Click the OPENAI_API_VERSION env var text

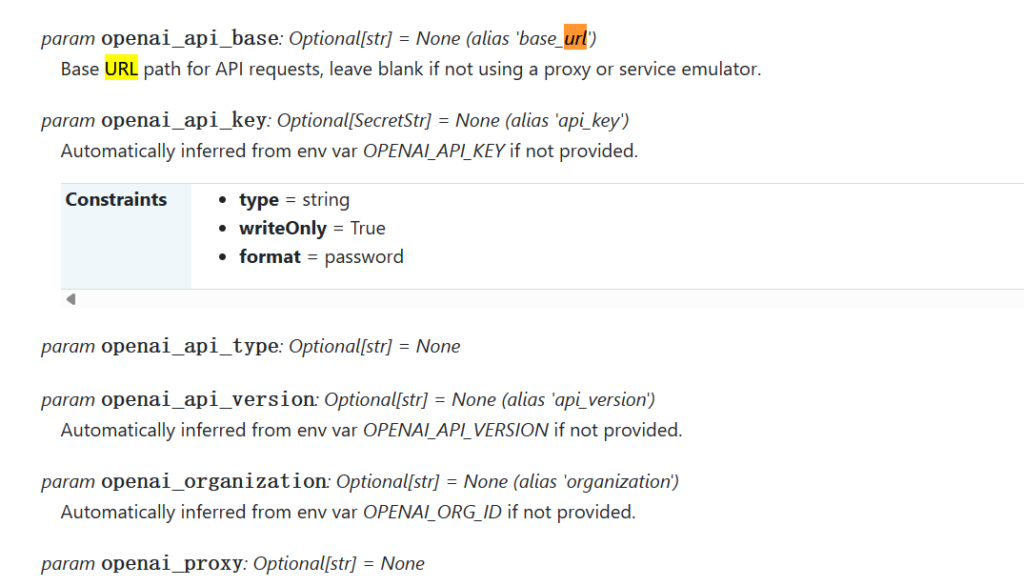click(x=456, y=431)
